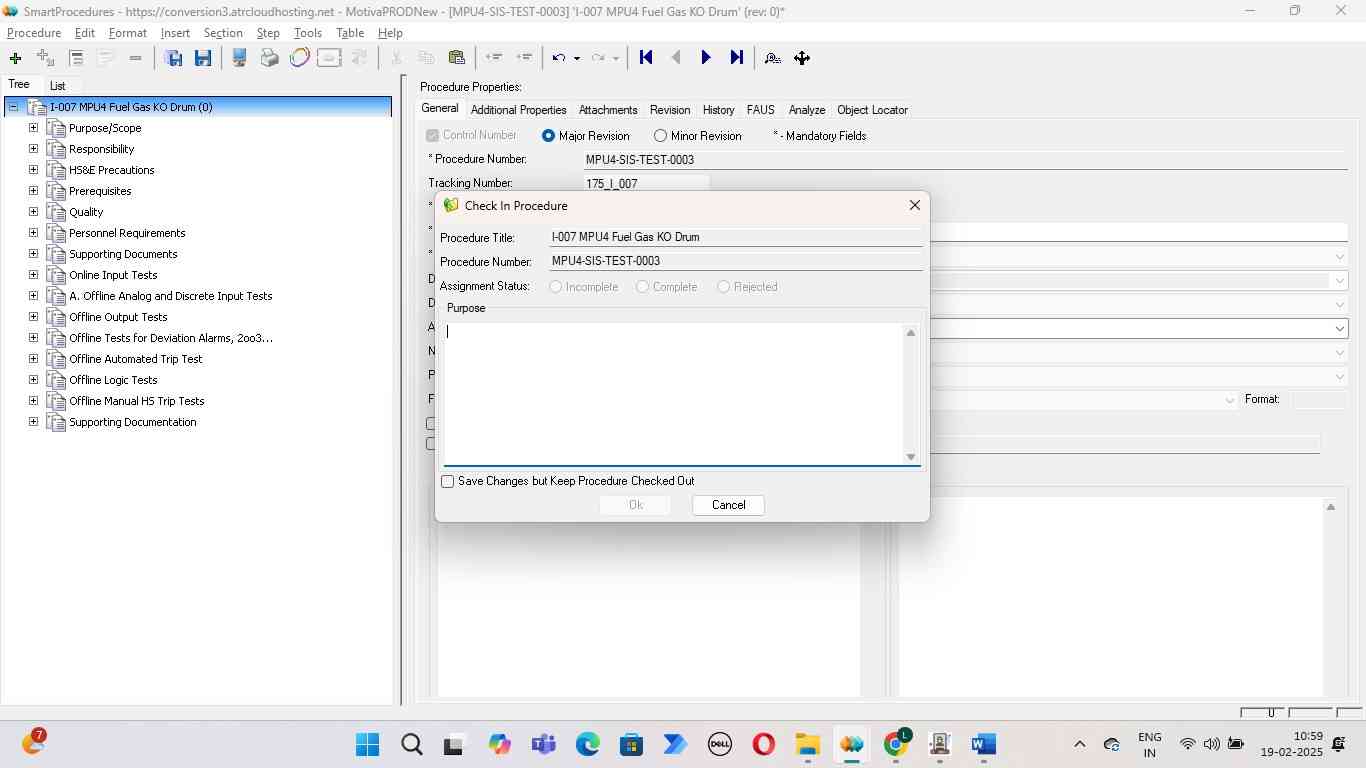1366x768 pixels.
Task: Switch to the Attachments tab
Action: 607,110
